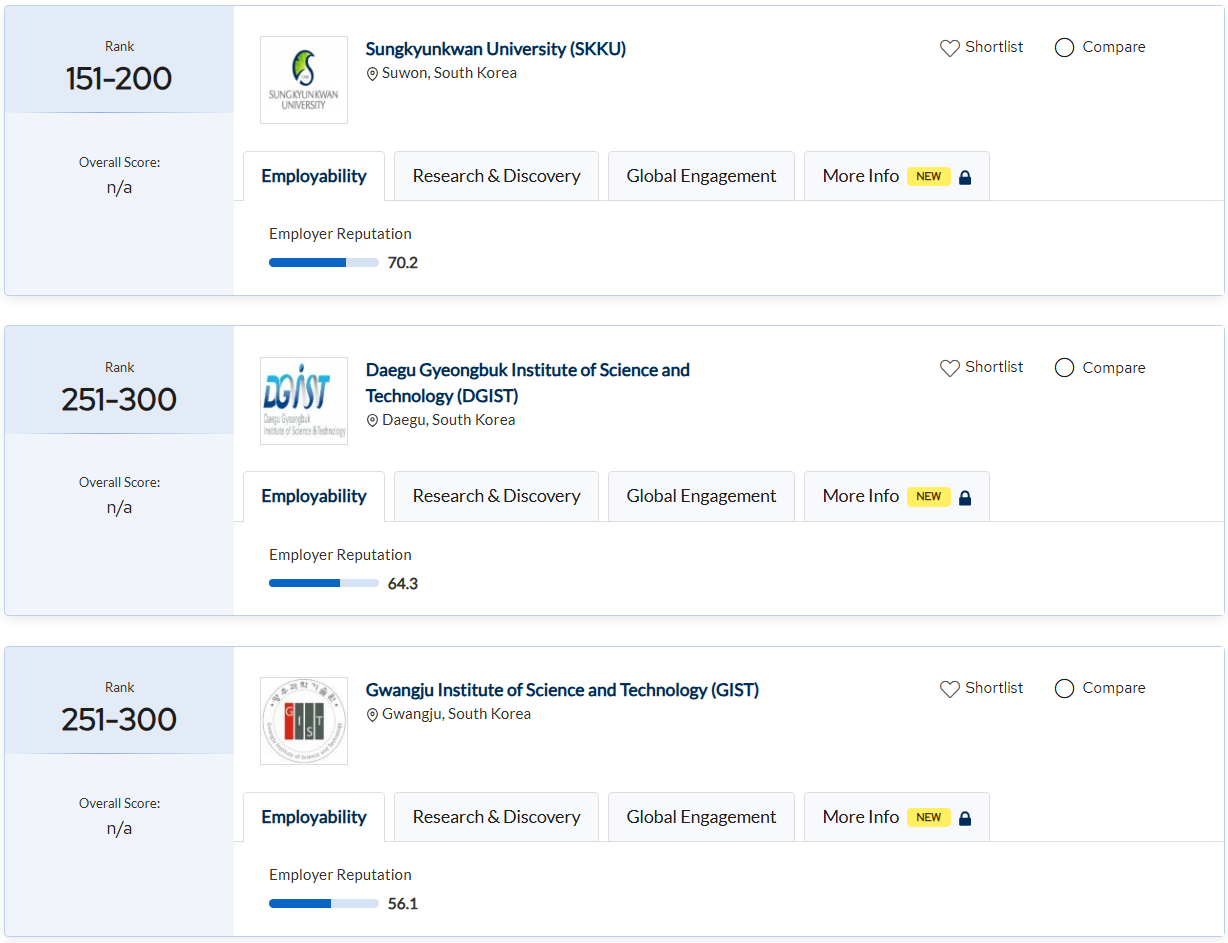Click the Employer Reputation label on SKKU card
1228x943 pixels.
coord(340,234)
